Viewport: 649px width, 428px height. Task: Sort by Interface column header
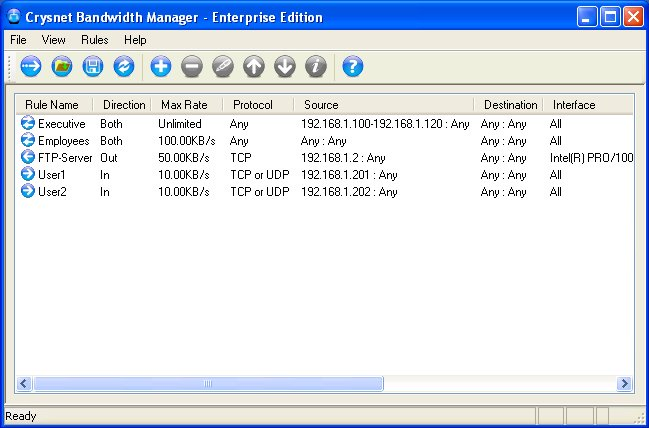pos(588,105)
